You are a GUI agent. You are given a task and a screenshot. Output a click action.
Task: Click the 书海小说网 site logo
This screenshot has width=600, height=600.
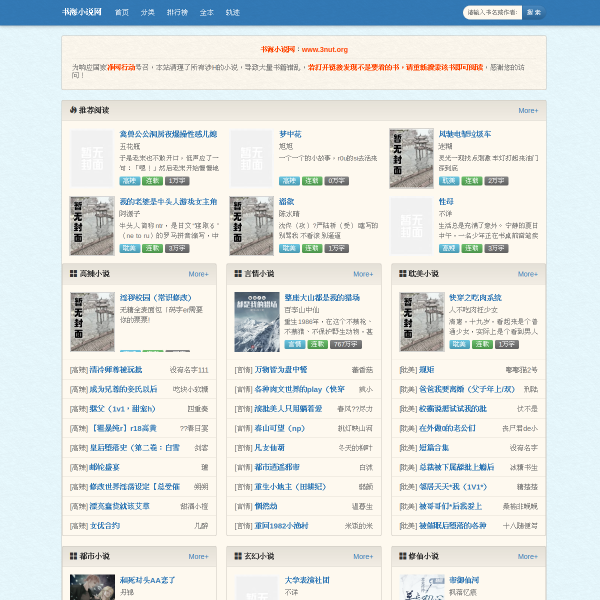click(82, 12)
